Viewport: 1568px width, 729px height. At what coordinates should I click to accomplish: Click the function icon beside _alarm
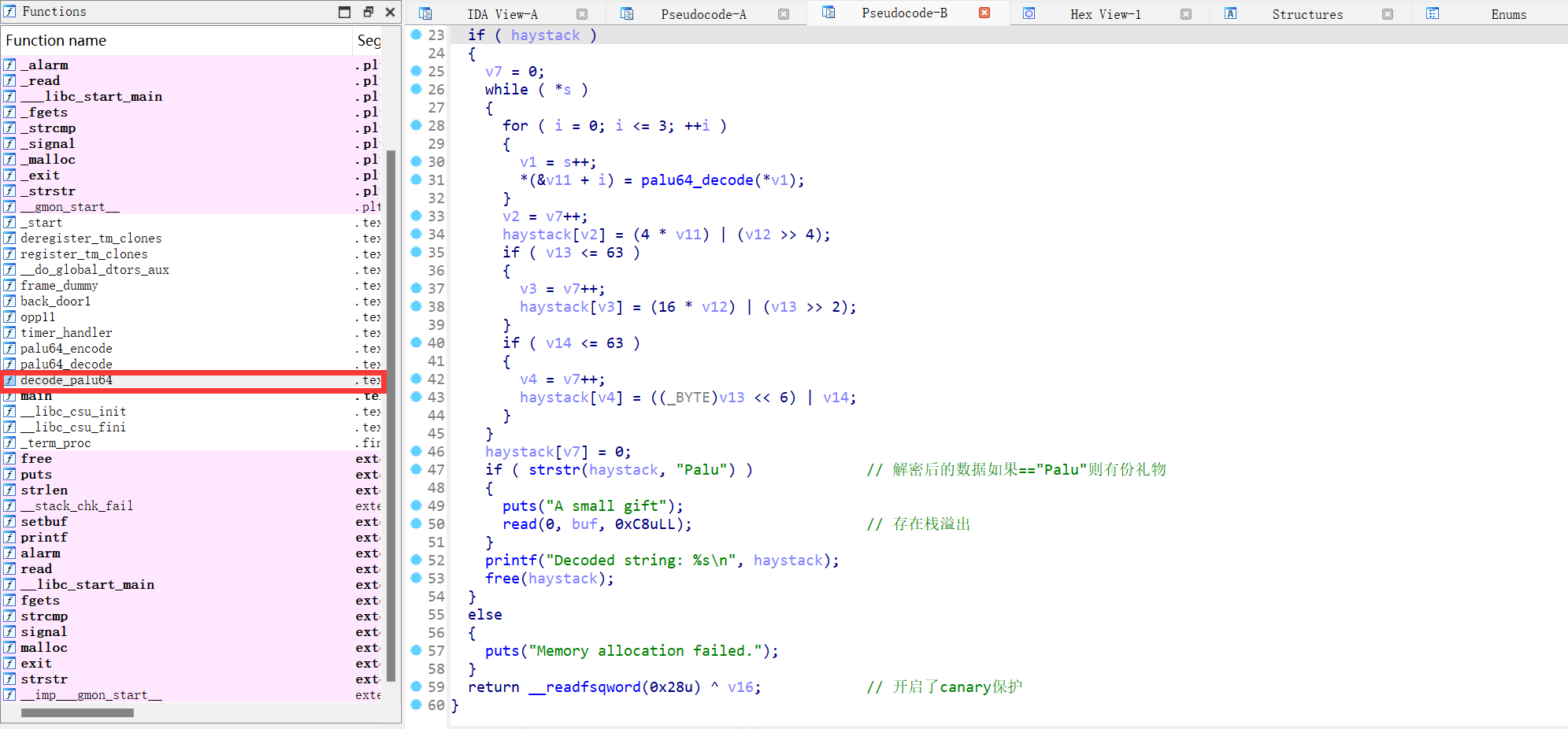pos(10,65)
